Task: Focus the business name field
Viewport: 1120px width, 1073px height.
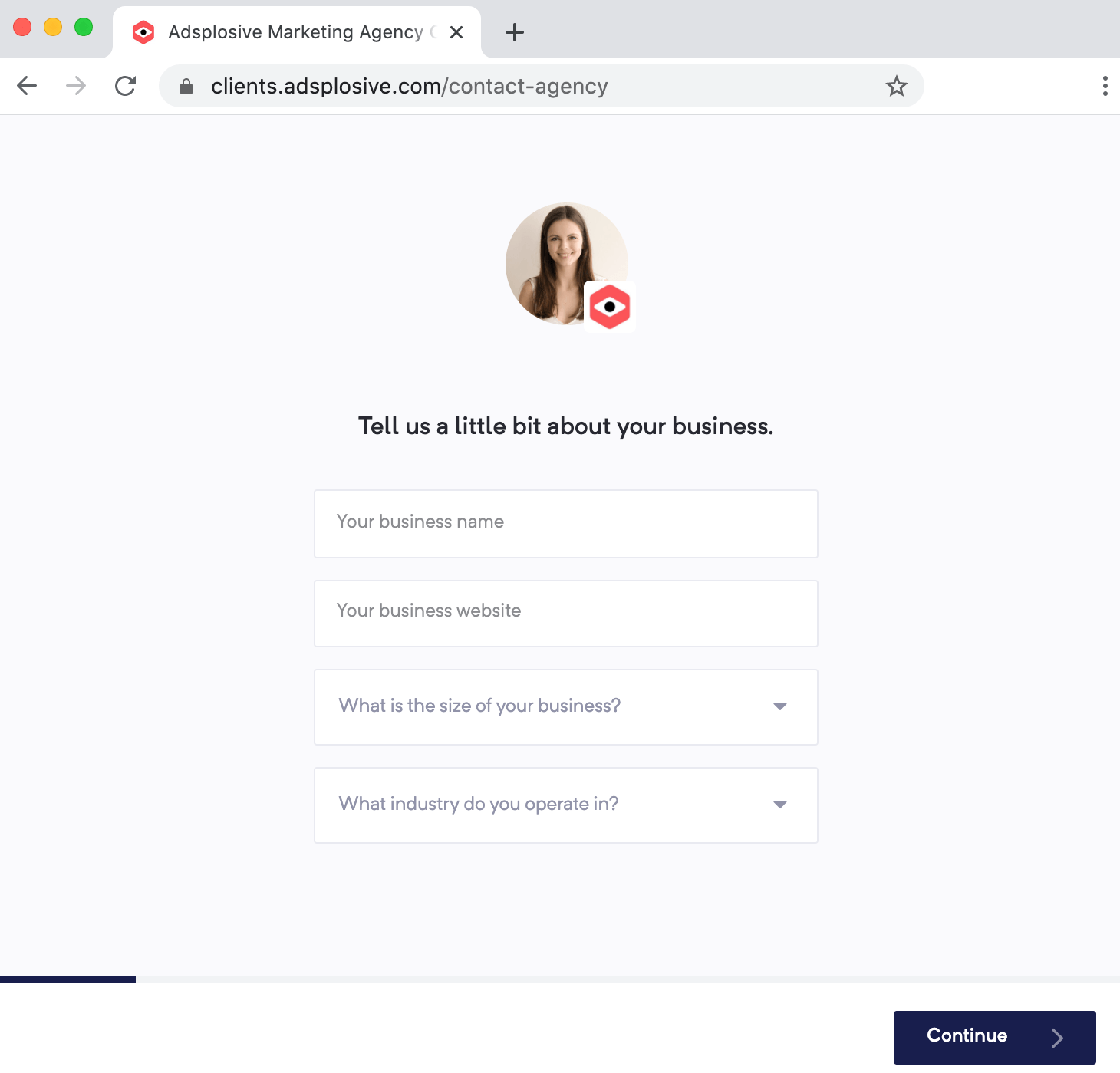Action: click(x=565, y=523)
